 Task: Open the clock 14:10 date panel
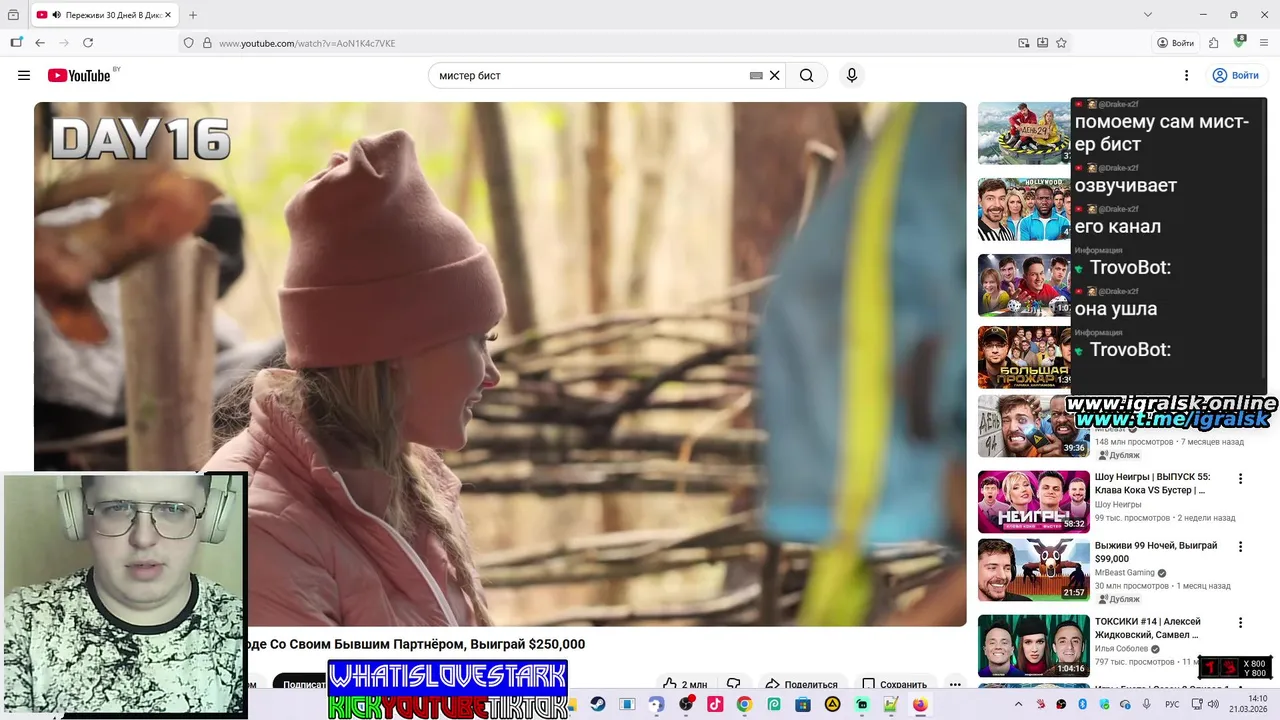coord(1249,704)
